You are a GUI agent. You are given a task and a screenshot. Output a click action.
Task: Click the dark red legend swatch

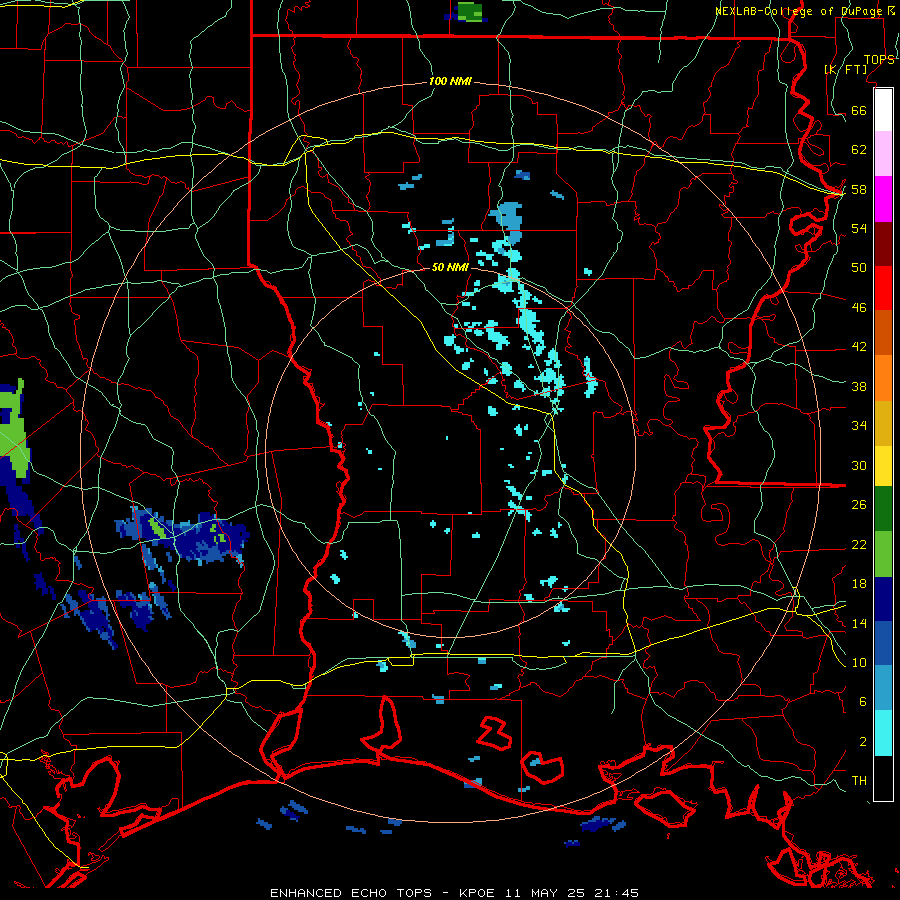(883, 243)
